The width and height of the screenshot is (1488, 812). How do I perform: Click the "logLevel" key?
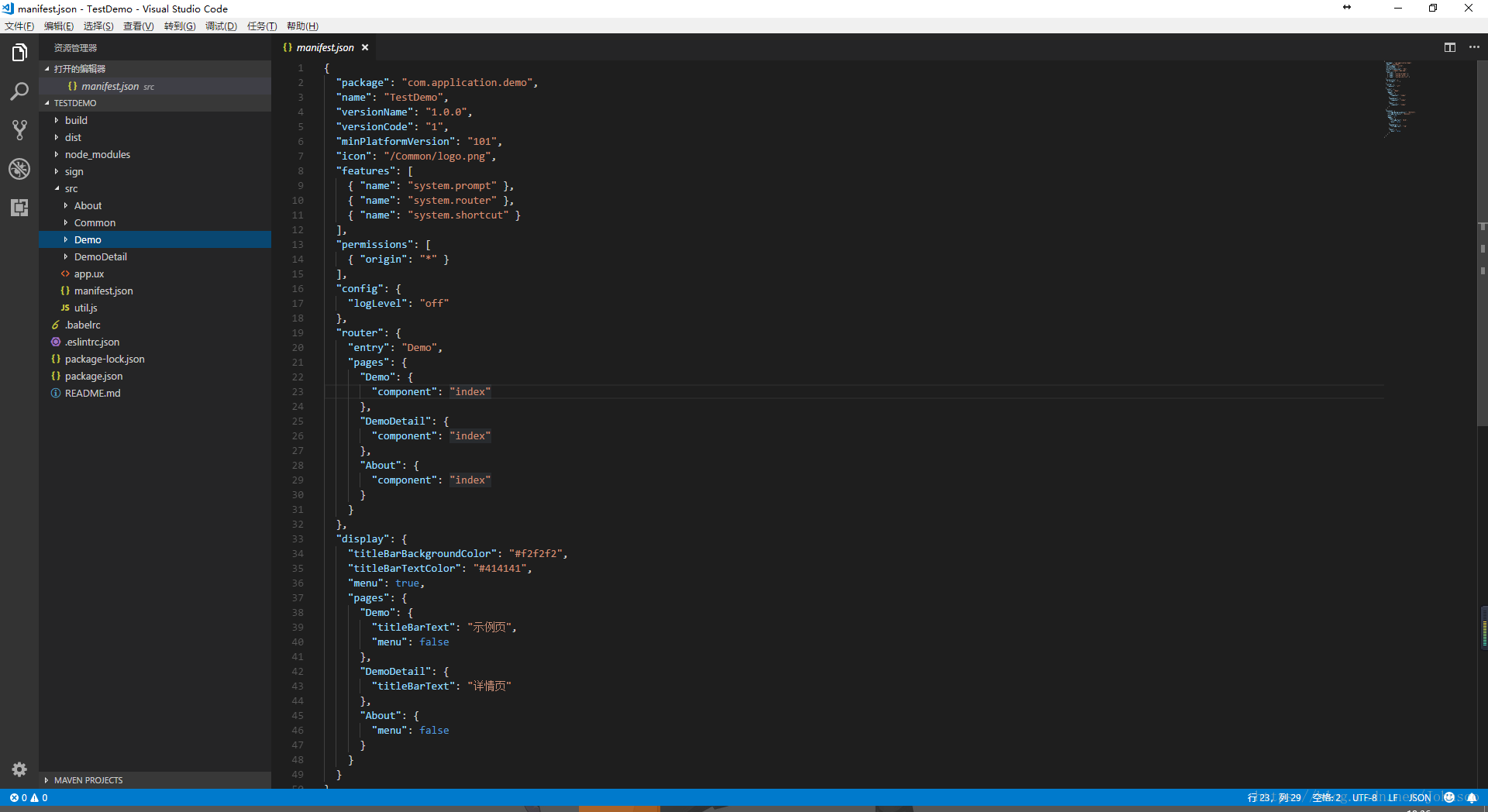point(377,304)
